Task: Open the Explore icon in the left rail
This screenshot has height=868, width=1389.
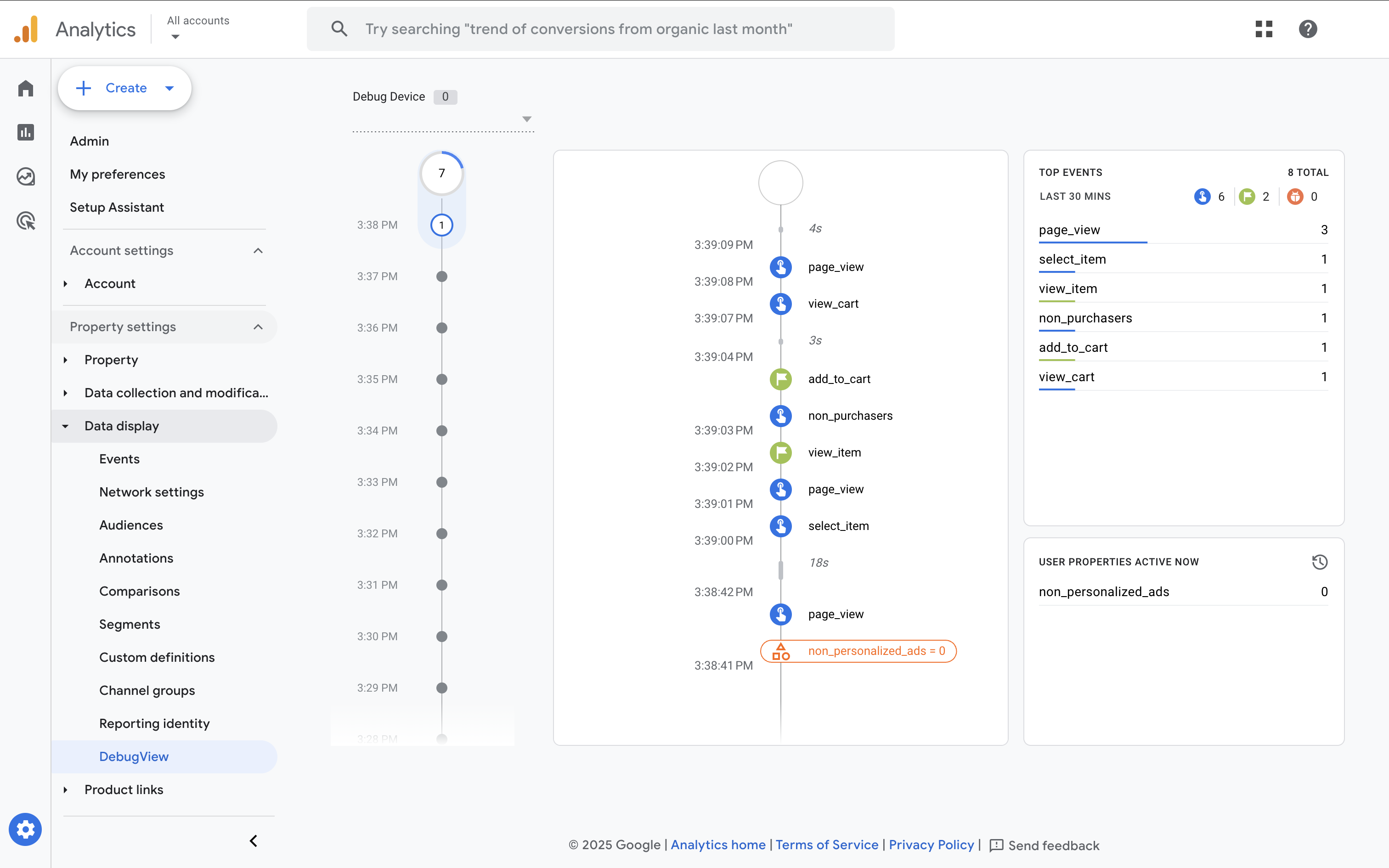Action: pos(25,176)
